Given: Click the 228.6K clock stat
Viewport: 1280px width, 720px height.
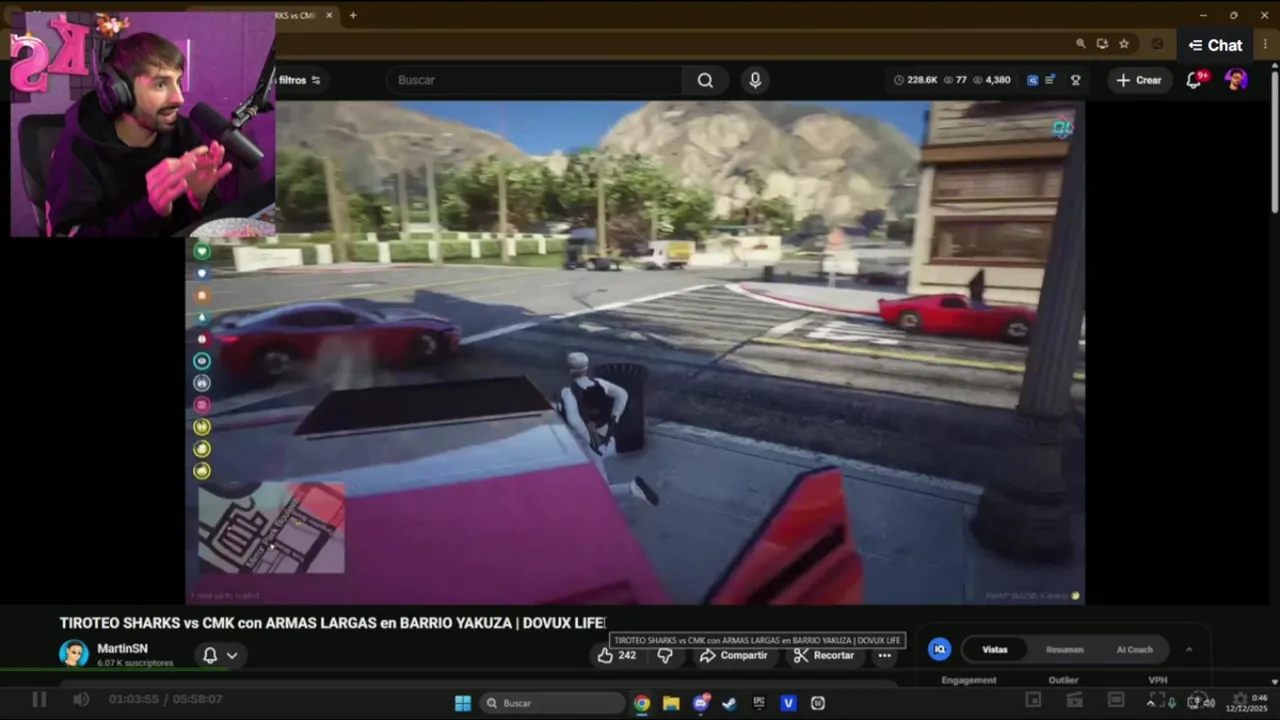Looking at the screenshot, I should pyautogui.click(x=915, y=80).
